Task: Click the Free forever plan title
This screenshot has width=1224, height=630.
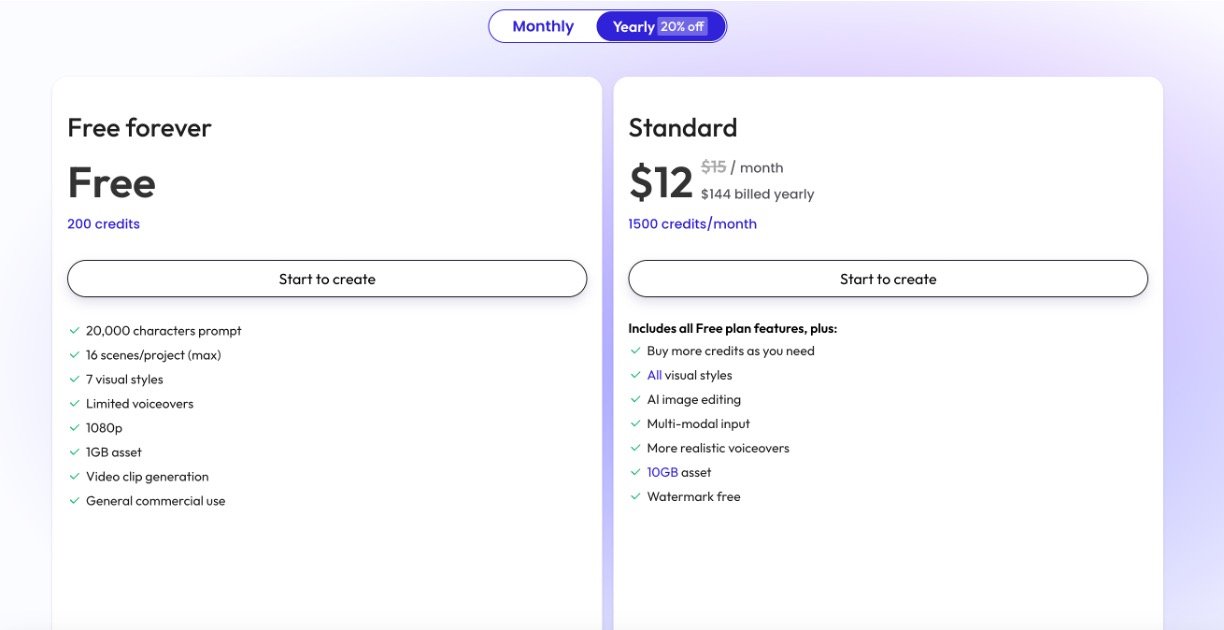Action: (x=139, y=128)
